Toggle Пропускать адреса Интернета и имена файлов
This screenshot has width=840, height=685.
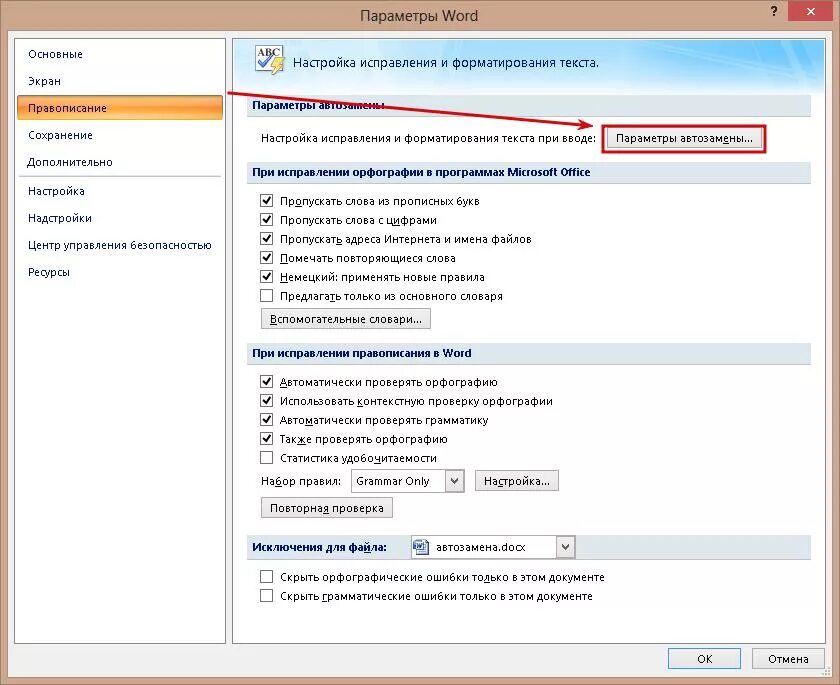(x=266, y=238)
